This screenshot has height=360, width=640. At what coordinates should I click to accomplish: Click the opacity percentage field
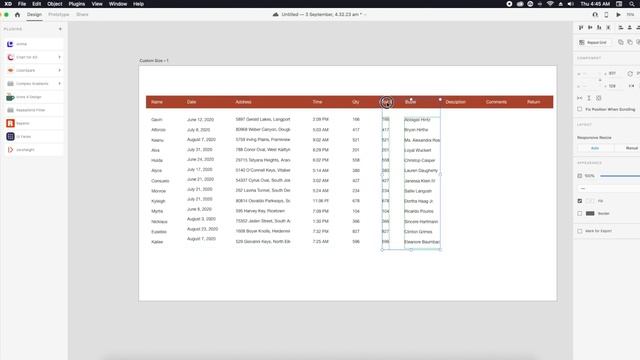click(x=589, y=176)
